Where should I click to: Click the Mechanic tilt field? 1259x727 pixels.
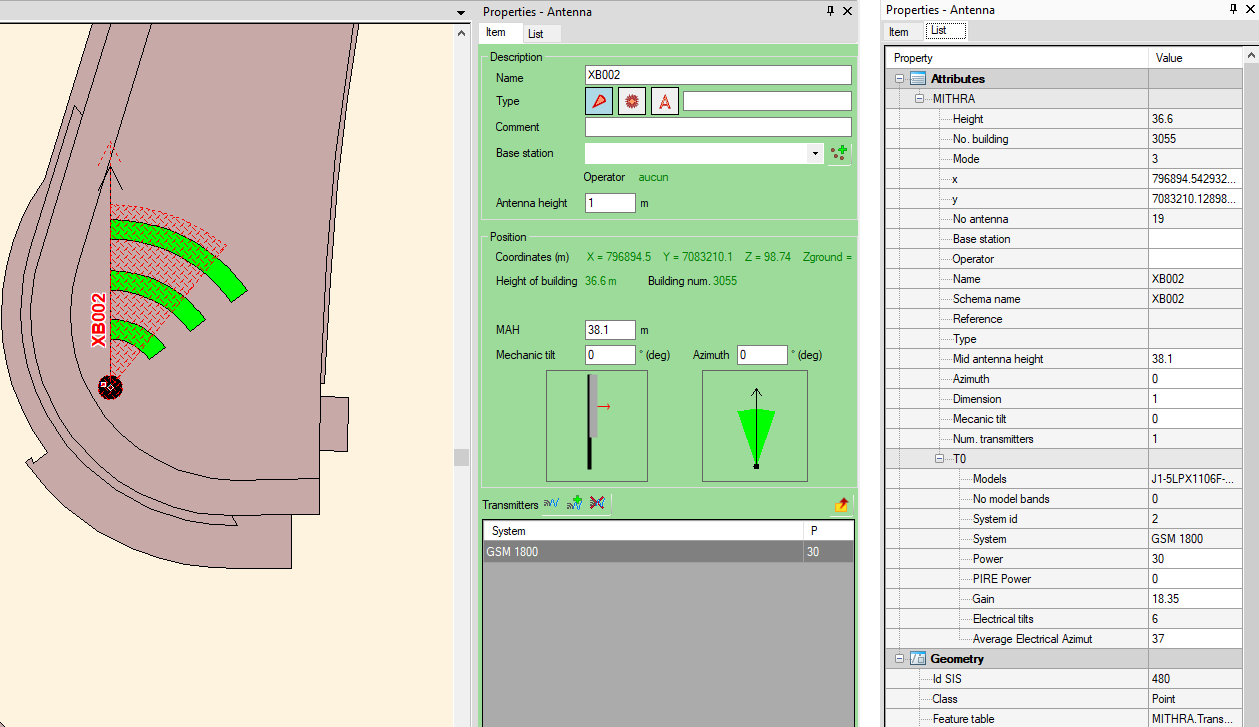tap(610, 355)
